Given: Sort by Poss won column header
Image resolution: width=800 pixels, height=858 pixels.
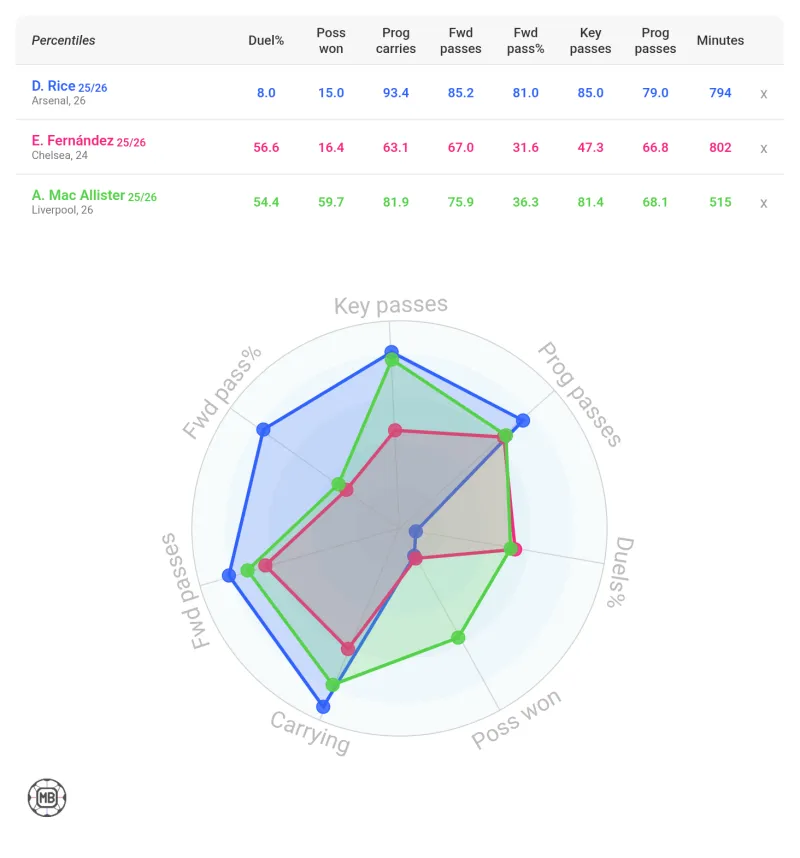Looking at the screenshot, I should pos(330,41).
